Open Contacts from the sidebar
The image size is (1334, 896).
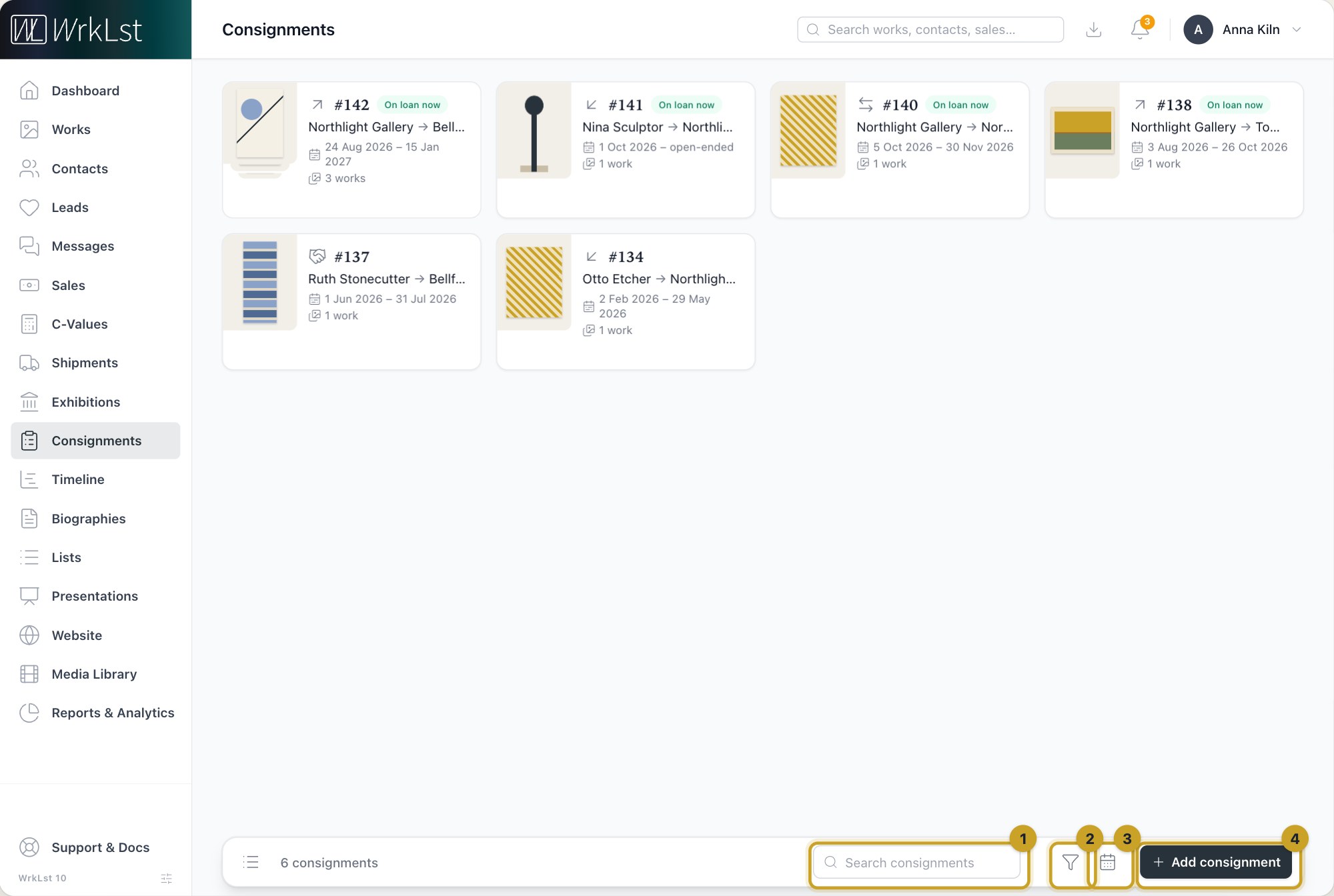tap(95, 169)
